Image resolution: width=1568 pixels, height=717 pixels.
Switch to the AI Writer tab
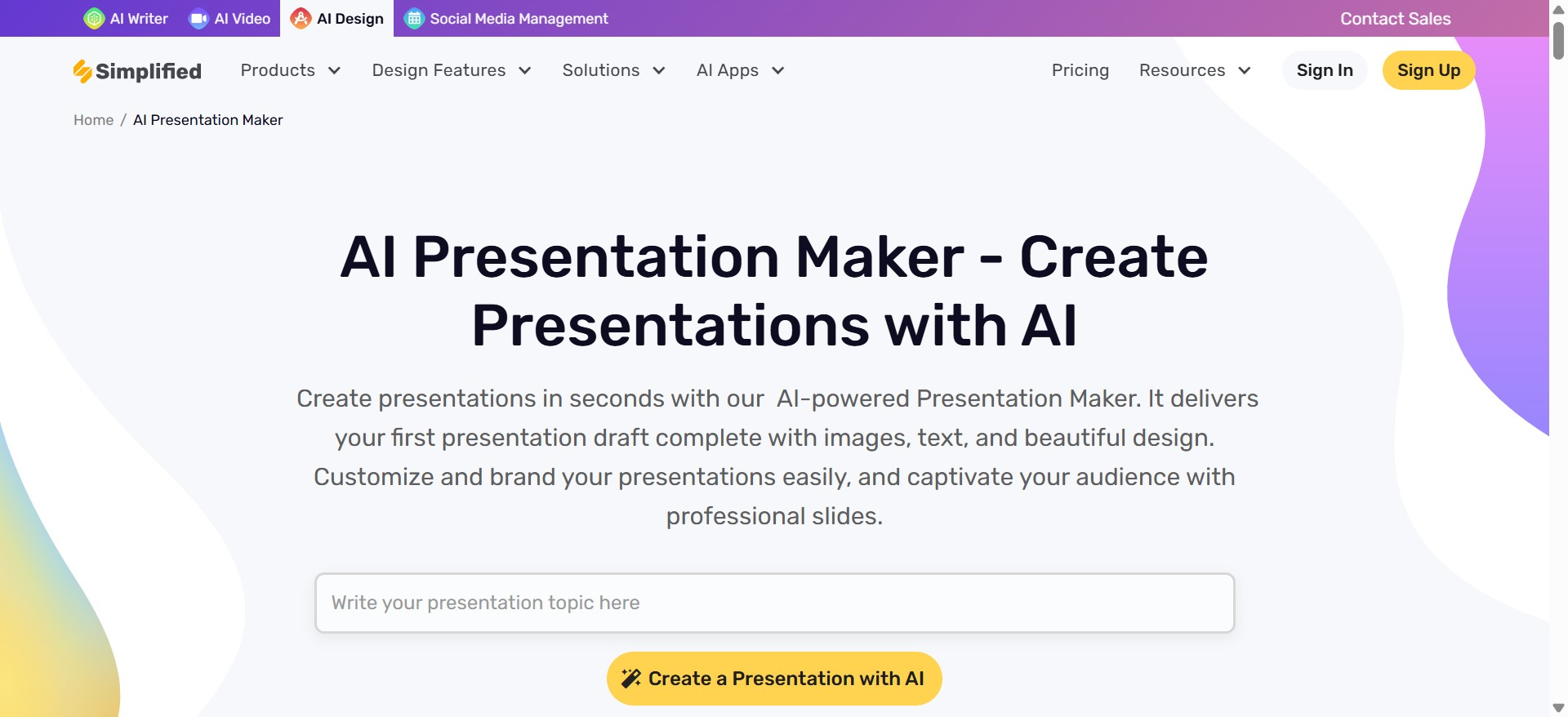(x=127, y=19)
